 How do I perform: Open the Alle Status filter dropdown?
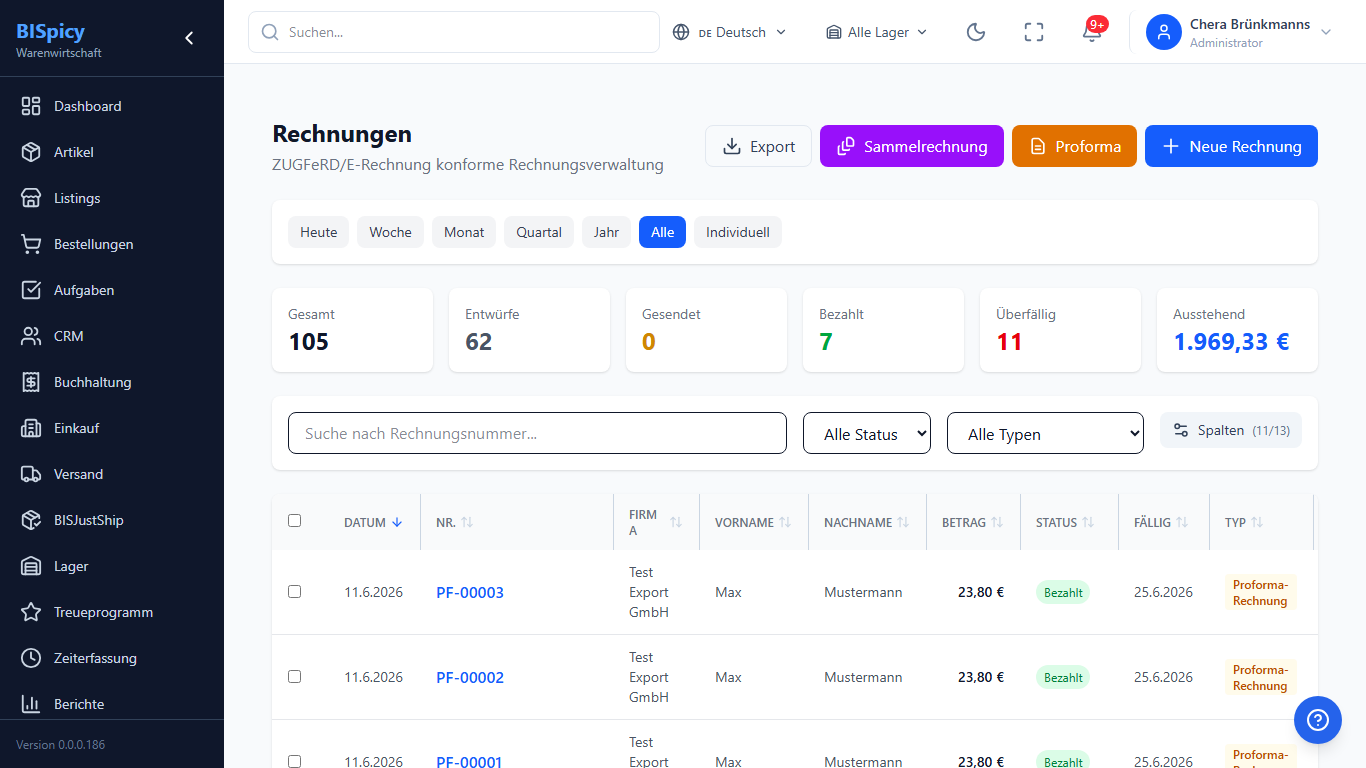tap(867, 433)
